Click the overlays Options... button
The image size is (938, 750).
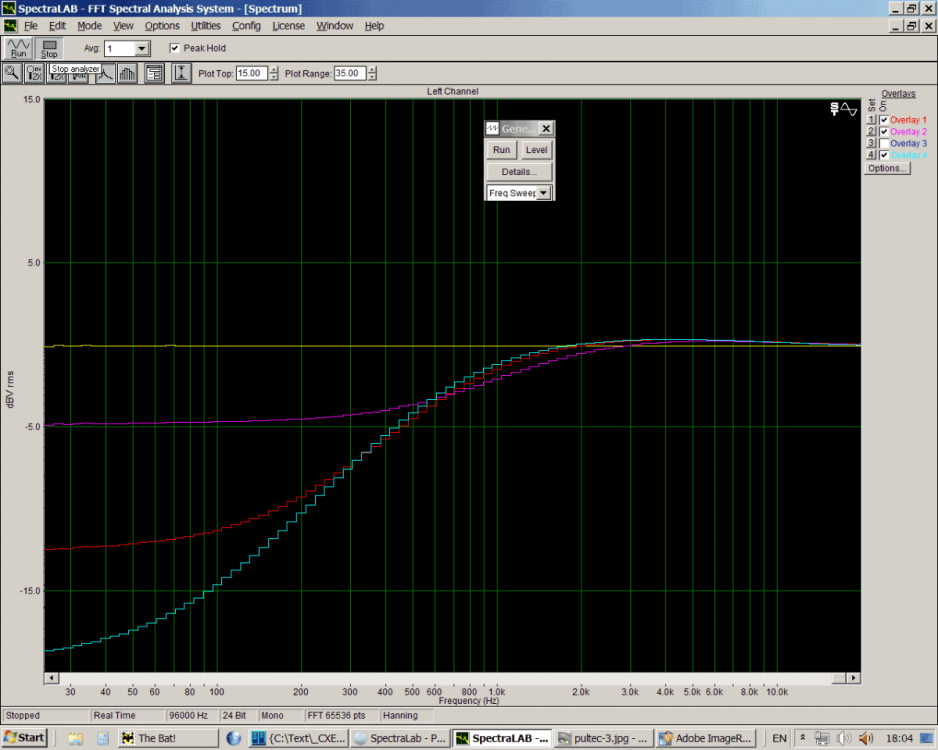[x=887, y=168]
